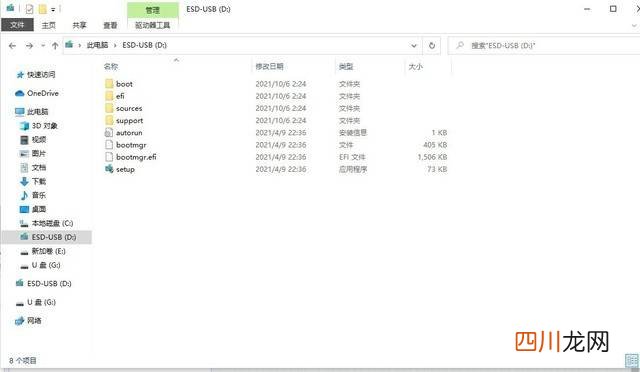Select the autorun file icon
The width and height of the screenshot is (640, 372).
pyautogui.click(x=109, y=133)
